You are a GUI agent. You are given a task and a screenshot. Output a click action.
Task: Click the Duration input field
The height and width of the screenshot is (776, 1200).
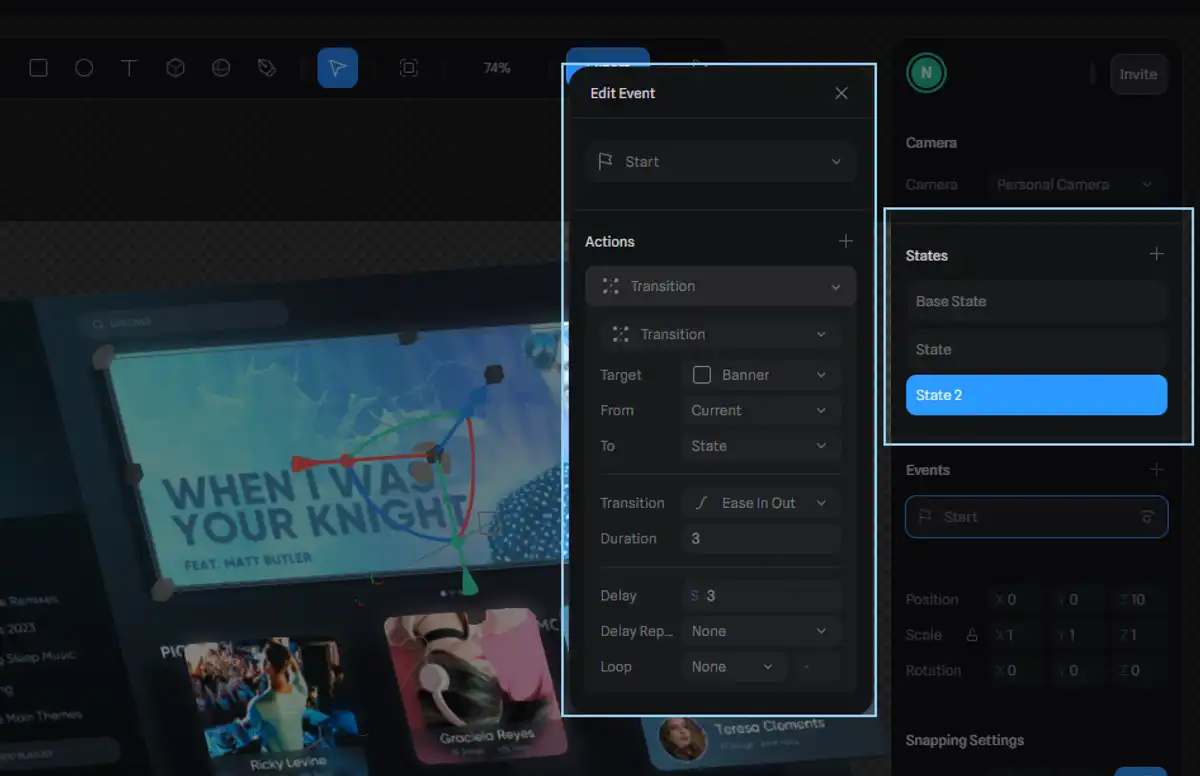(760, 539)
